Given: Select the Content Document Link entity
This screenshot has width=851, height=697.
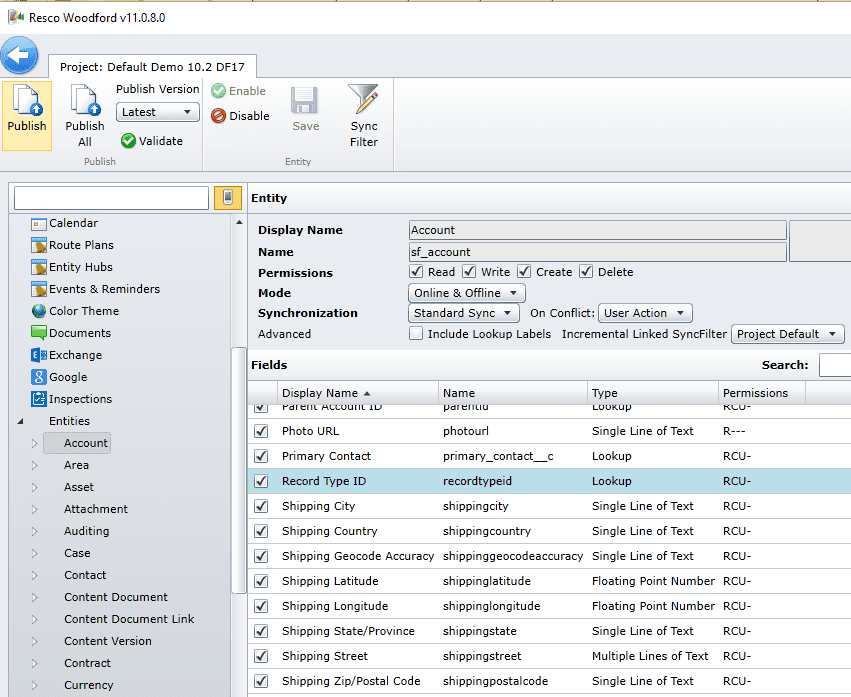Looking at the screenshot, I should [x=129, y=619].
